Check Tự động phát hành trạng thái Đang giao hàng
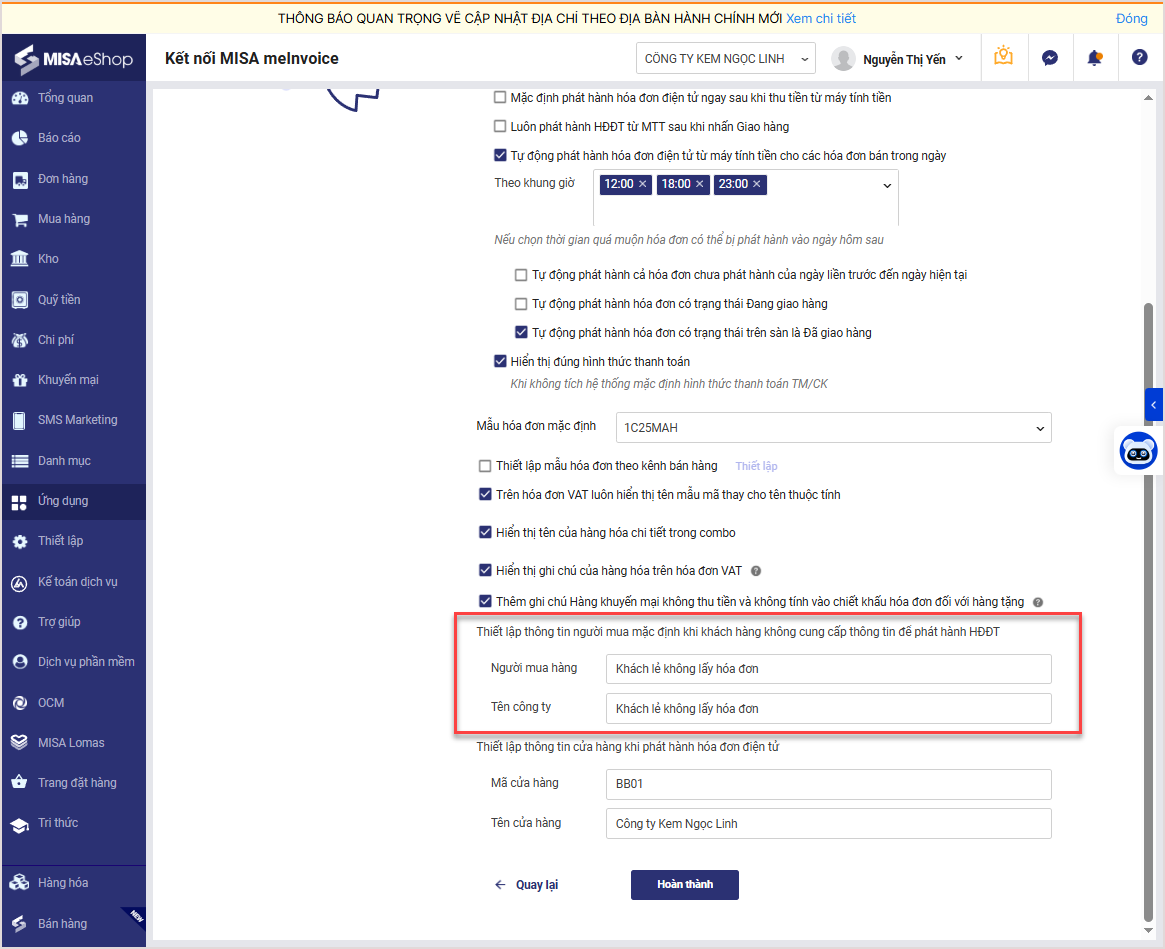 tap(521, 304)
